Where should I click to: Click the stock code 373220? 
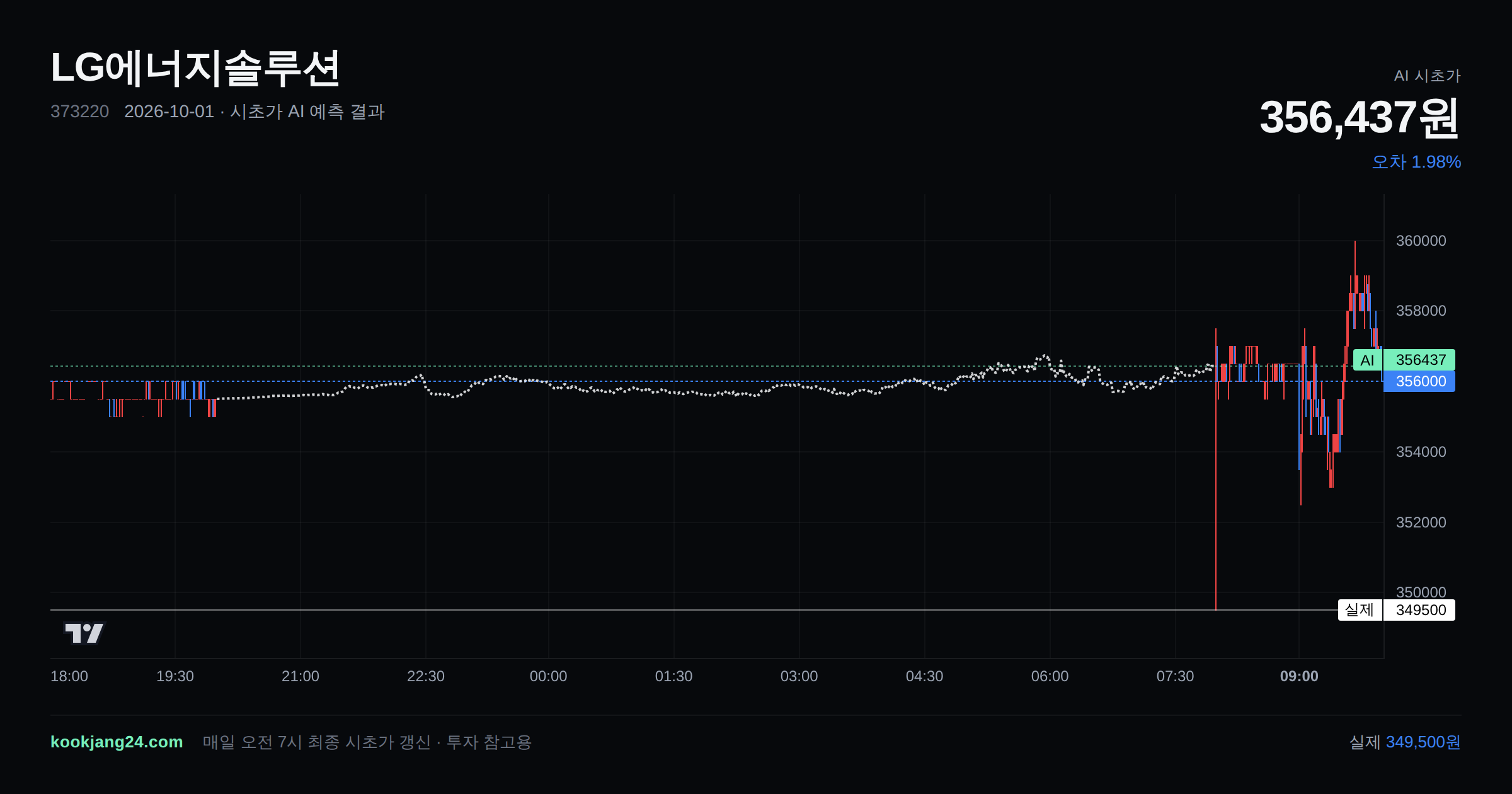click(79, 112)
